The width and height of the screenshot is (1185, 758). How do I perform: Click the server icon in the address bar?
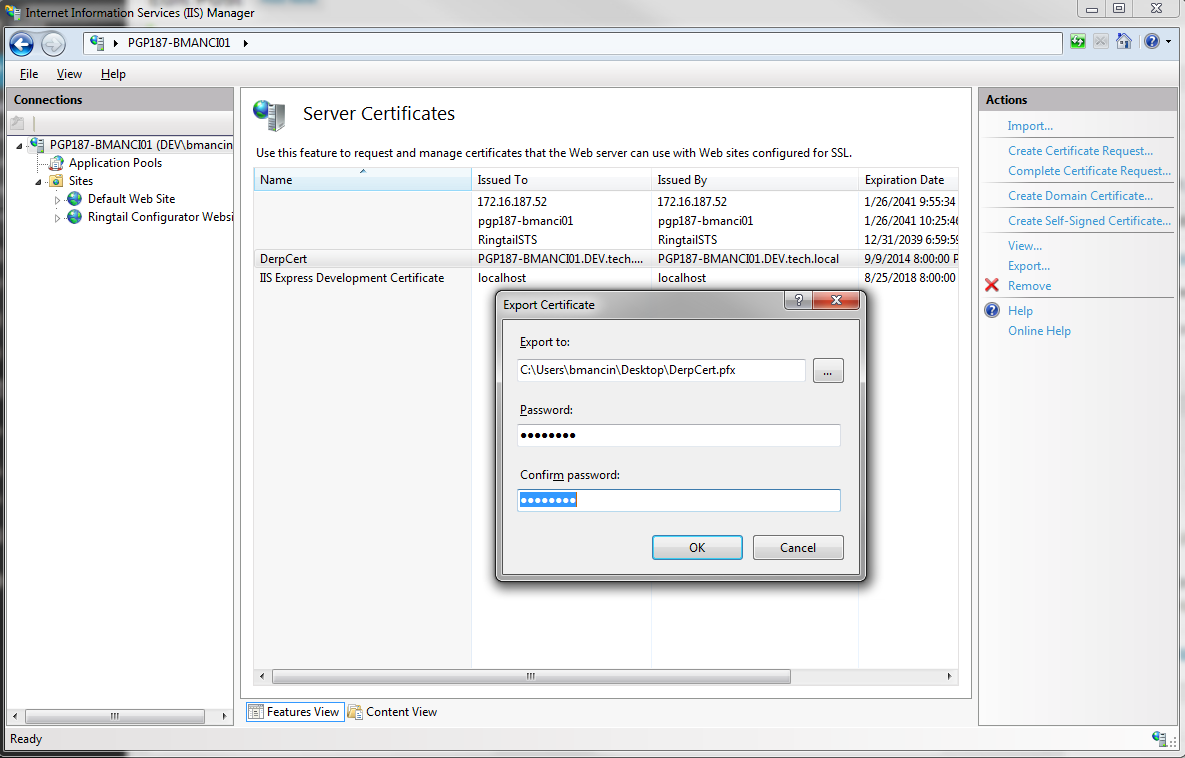click(x=97, y=42)
